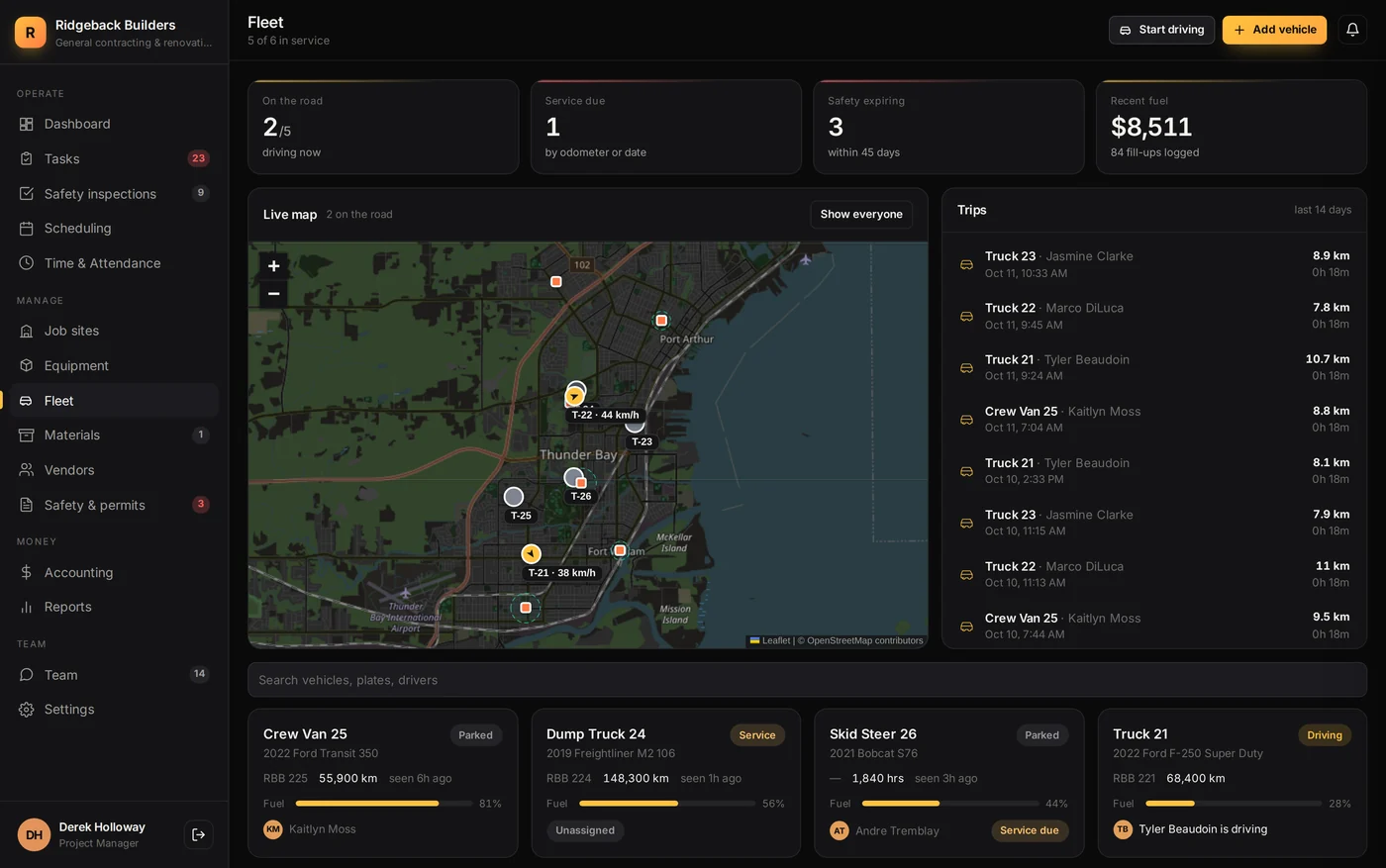Click the Time & Attendance clock icon
Image resolution: width=1386 pixels, height=868 pixels.
tap(27, 263)
